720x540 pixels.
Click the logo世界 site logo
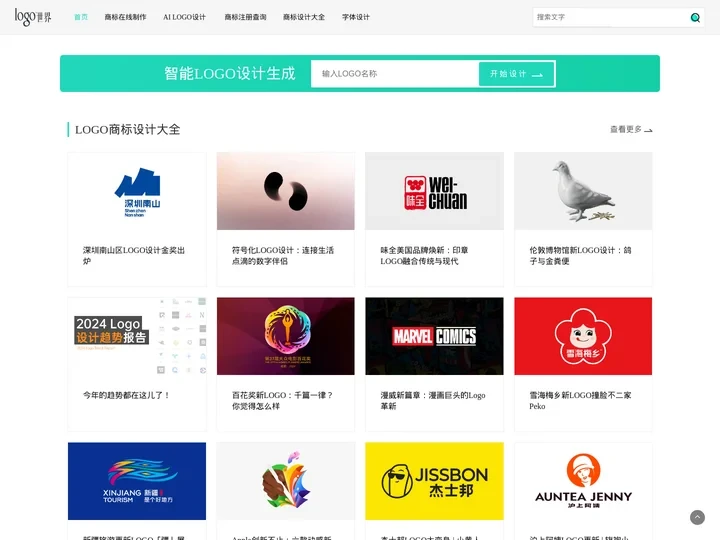33,17
